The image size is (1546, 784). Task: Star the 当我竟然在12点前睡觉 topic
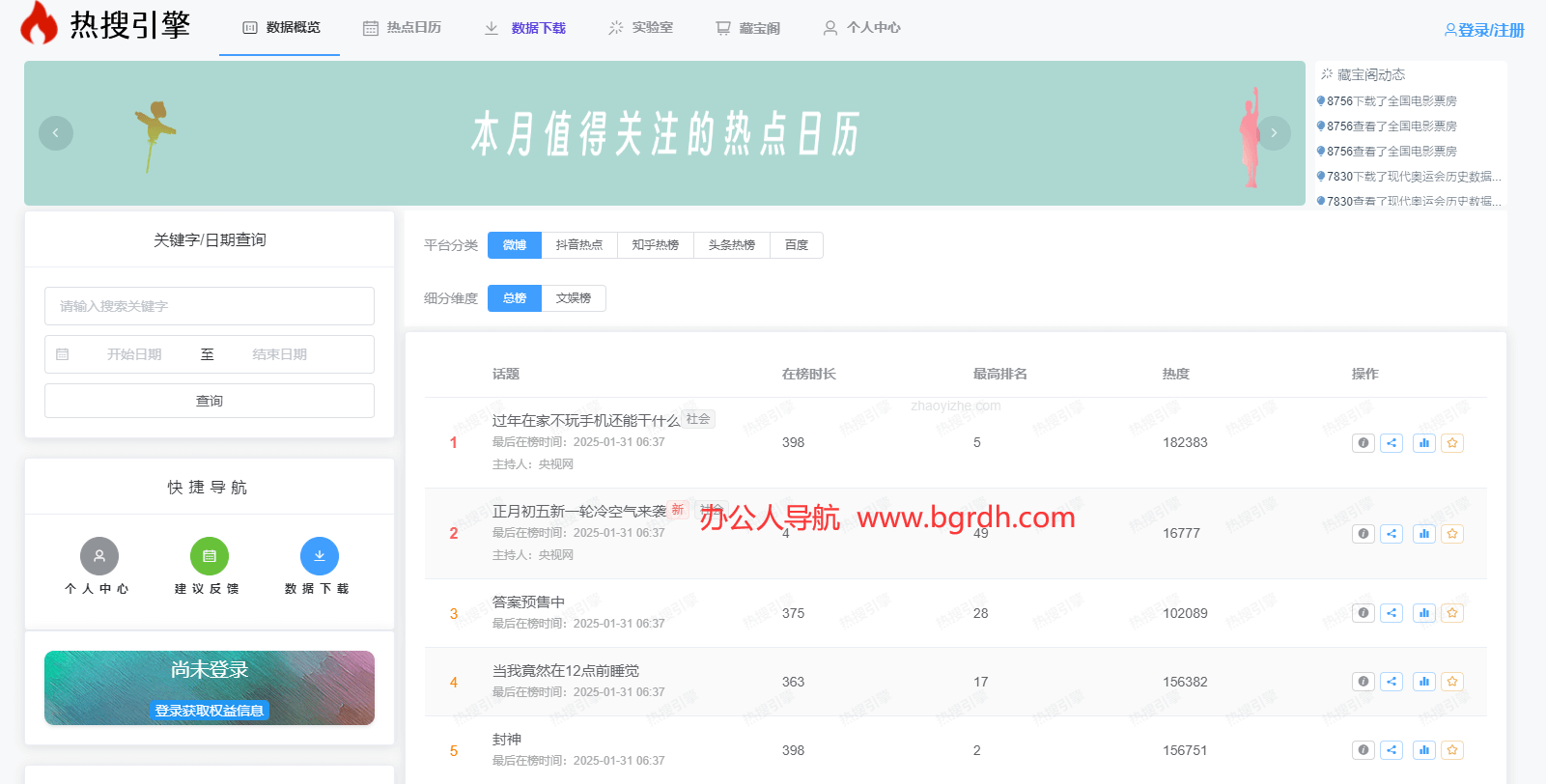1452,682
